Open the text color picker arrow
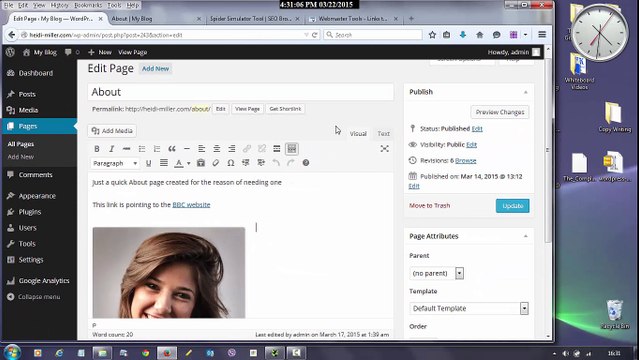 (188, 163)
